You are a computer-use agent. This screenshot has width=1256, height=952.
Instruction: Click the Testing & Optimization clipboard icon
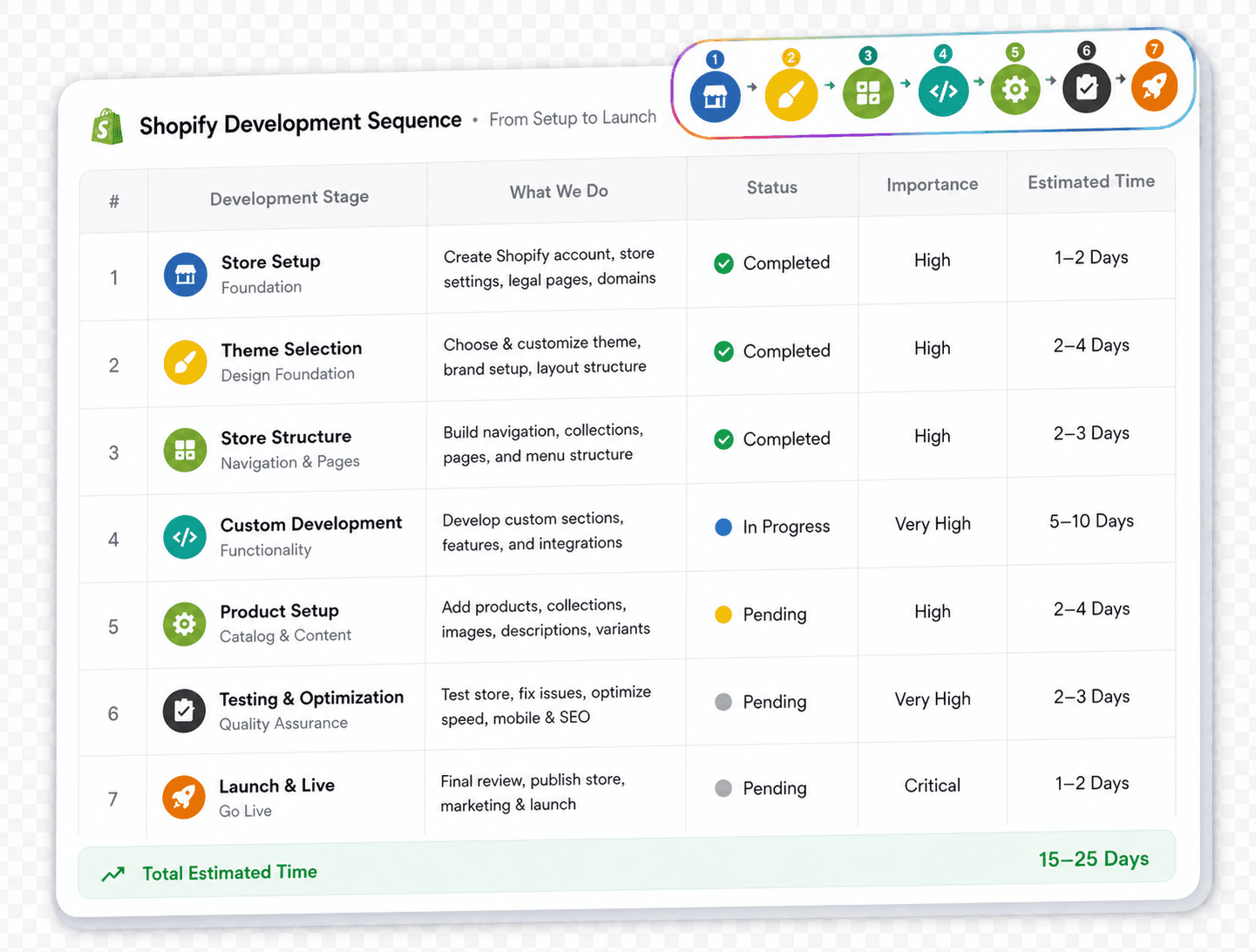(x=184, y=711)
